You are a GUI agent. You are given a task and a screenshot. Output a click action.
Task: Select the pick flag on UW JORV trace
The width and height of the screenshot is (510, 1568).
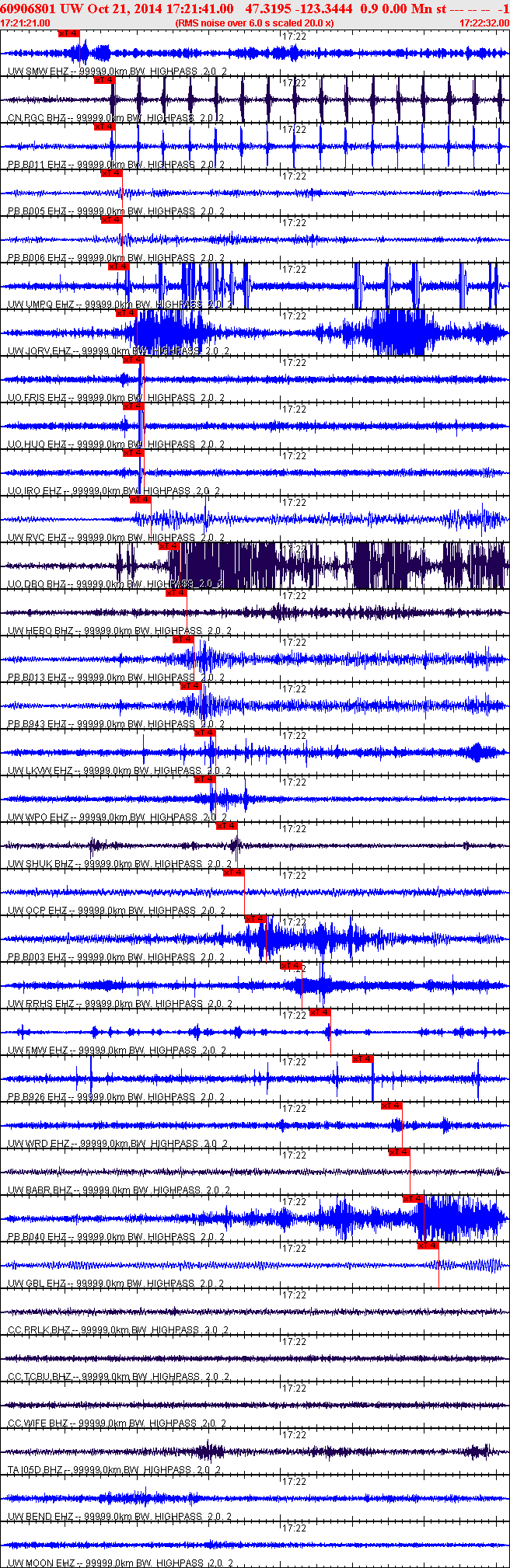(126, 313)
